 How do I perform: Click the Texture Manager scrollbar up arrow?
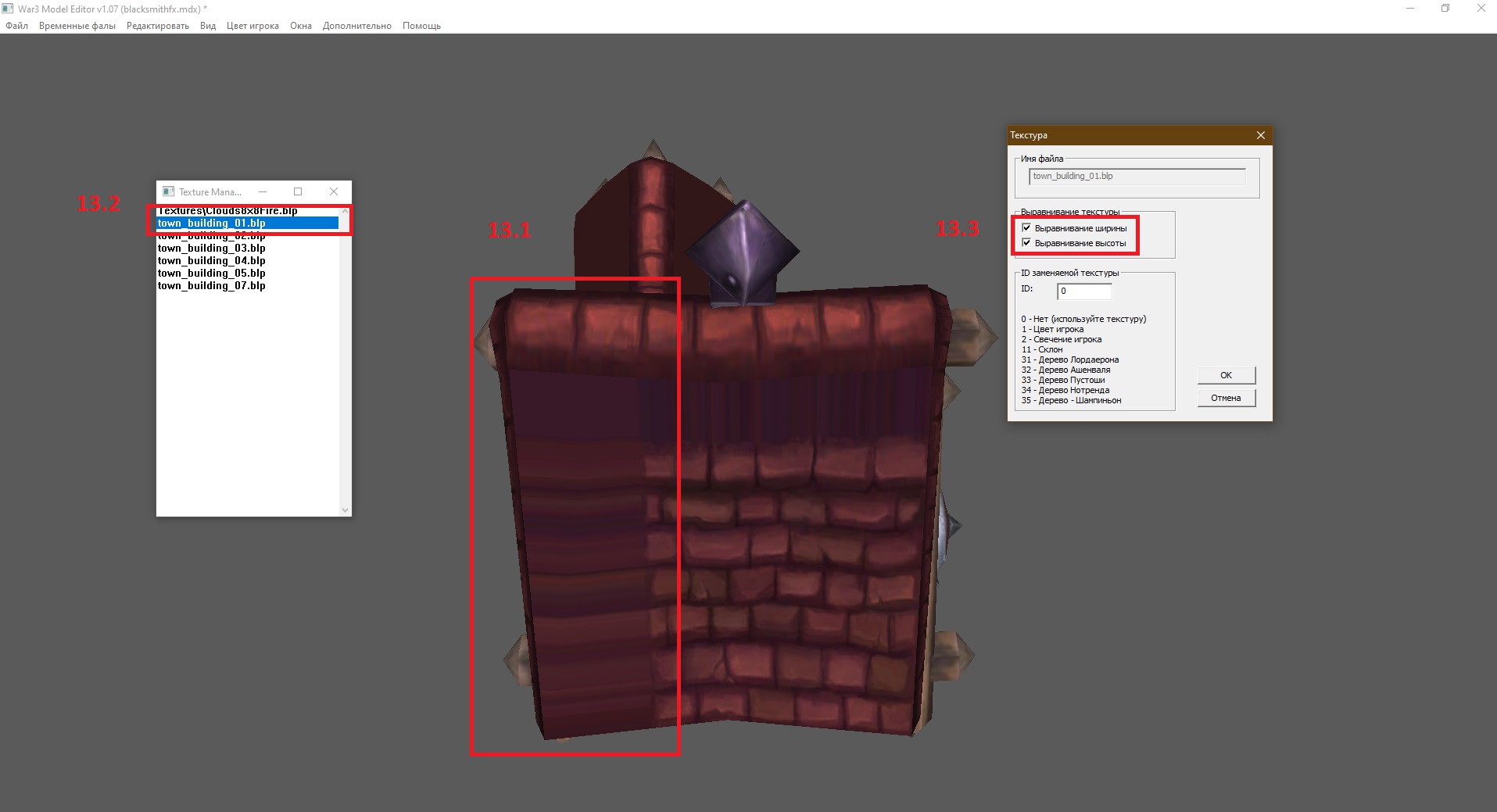tap(346, 211)
